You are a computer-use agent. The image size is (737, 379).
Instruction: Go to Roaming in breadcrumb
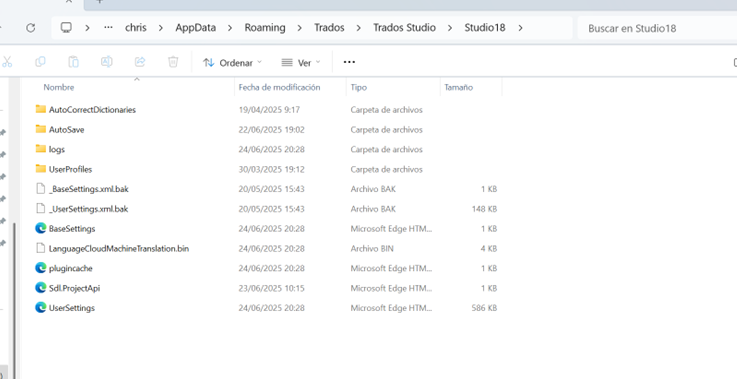(x=265, y=28)
